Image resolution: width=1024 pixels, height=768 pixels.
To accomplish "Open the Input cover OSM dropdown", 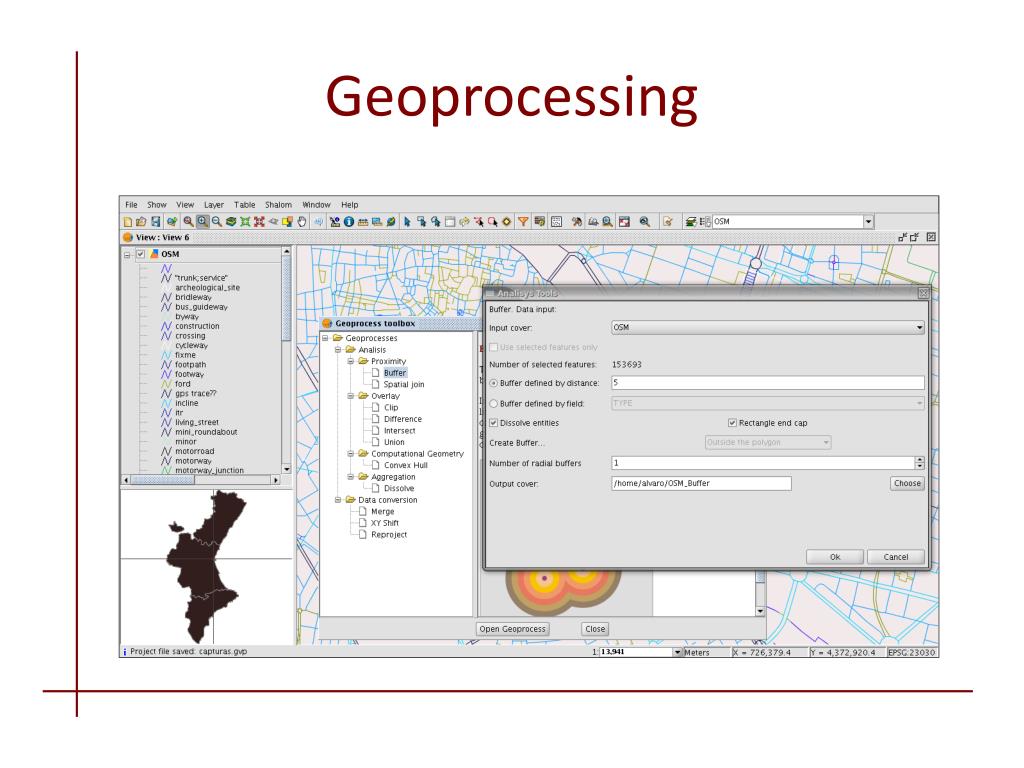I will 919,328.
